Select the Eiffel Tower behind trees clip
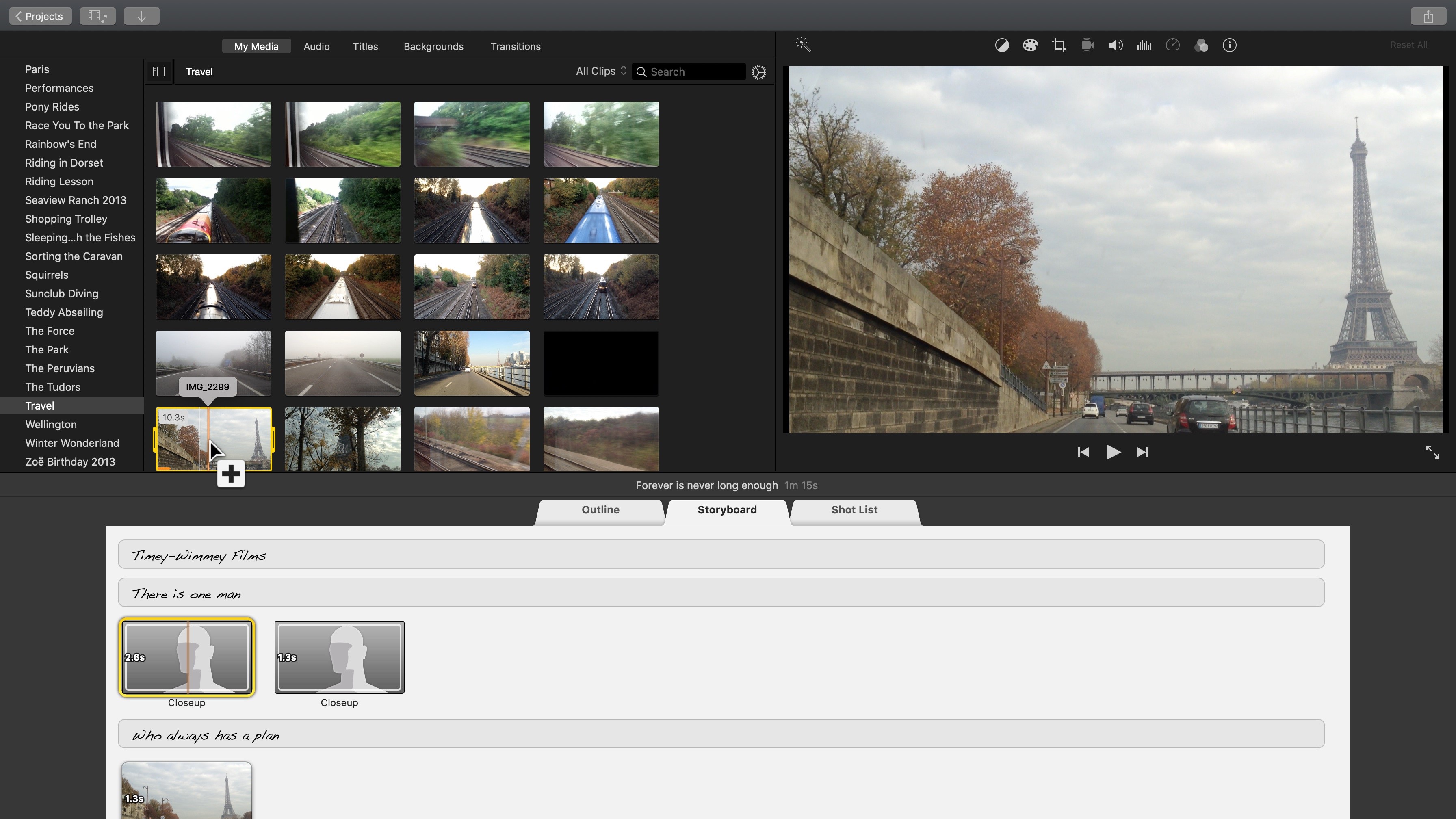The width and height of the screenshot is (1456, 819). [x=342, y=439]
